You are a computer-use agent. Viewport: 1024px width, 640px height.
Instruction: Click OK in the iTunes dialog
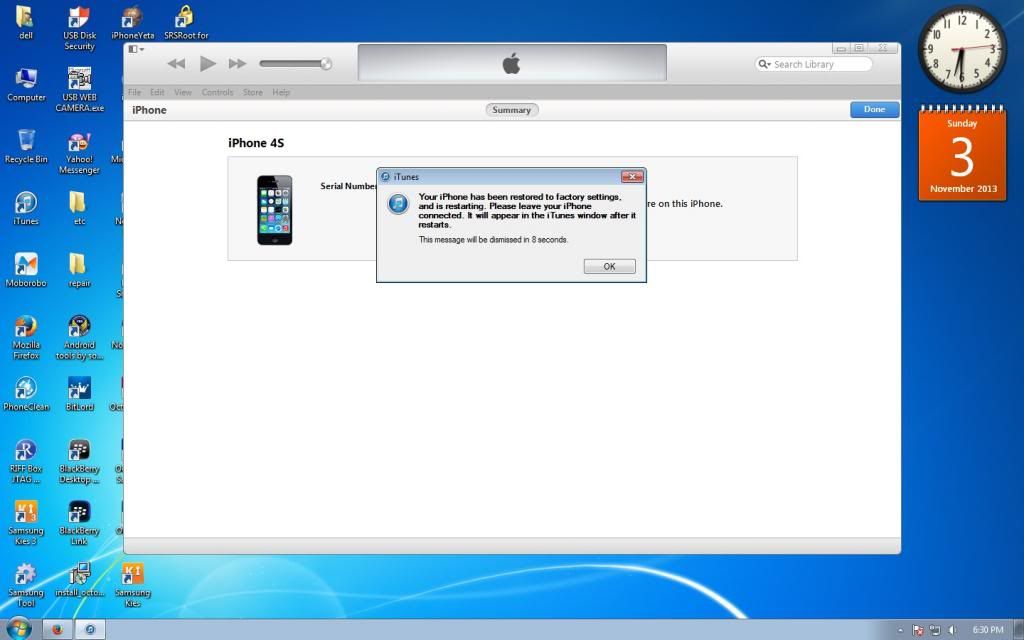[x=609, y=266]
